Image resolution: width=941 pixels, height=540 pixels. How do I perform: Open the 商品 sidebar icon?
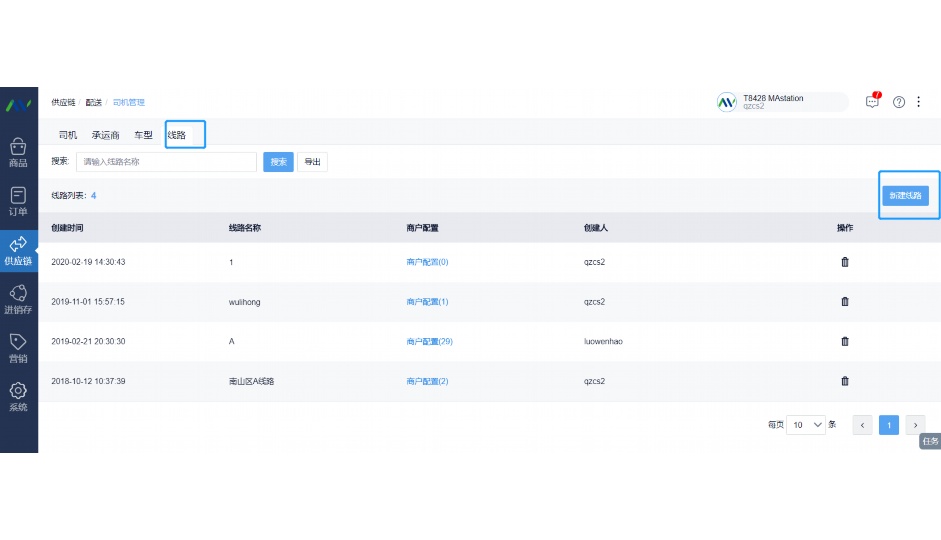click(x=18, y=152)
